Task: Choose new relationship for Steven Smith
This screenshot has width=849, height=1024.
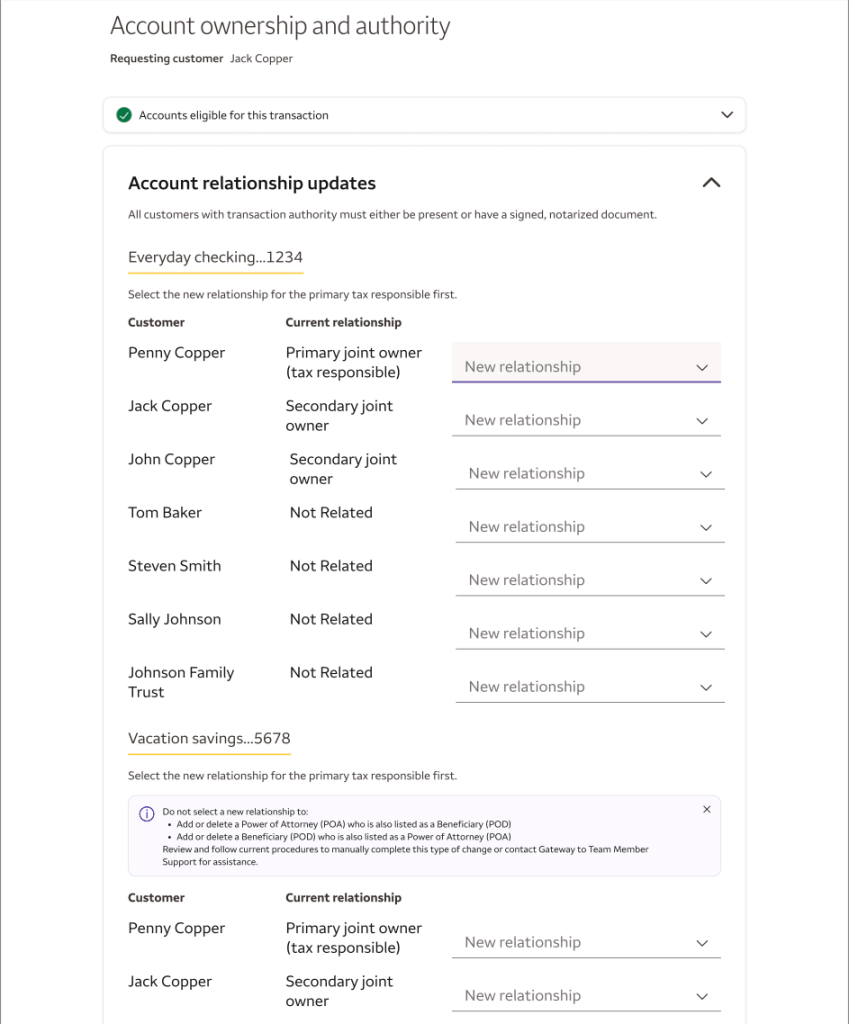Action: [x=589, y=580]
